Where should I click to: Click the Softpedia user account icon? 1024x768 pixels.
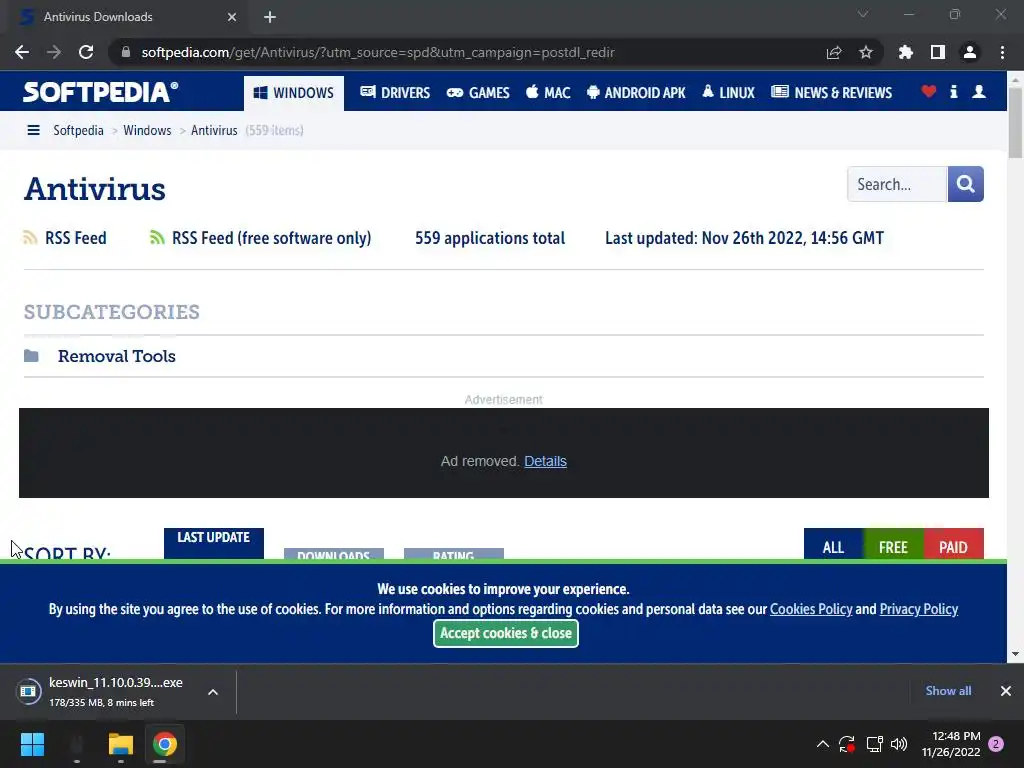pyautogui.click(x=978, y=91)
